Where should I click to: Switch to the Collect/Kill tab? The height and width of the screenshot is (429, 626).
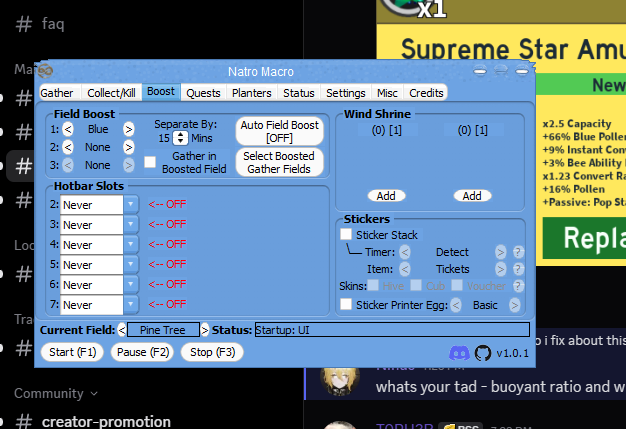pos(111,93)
